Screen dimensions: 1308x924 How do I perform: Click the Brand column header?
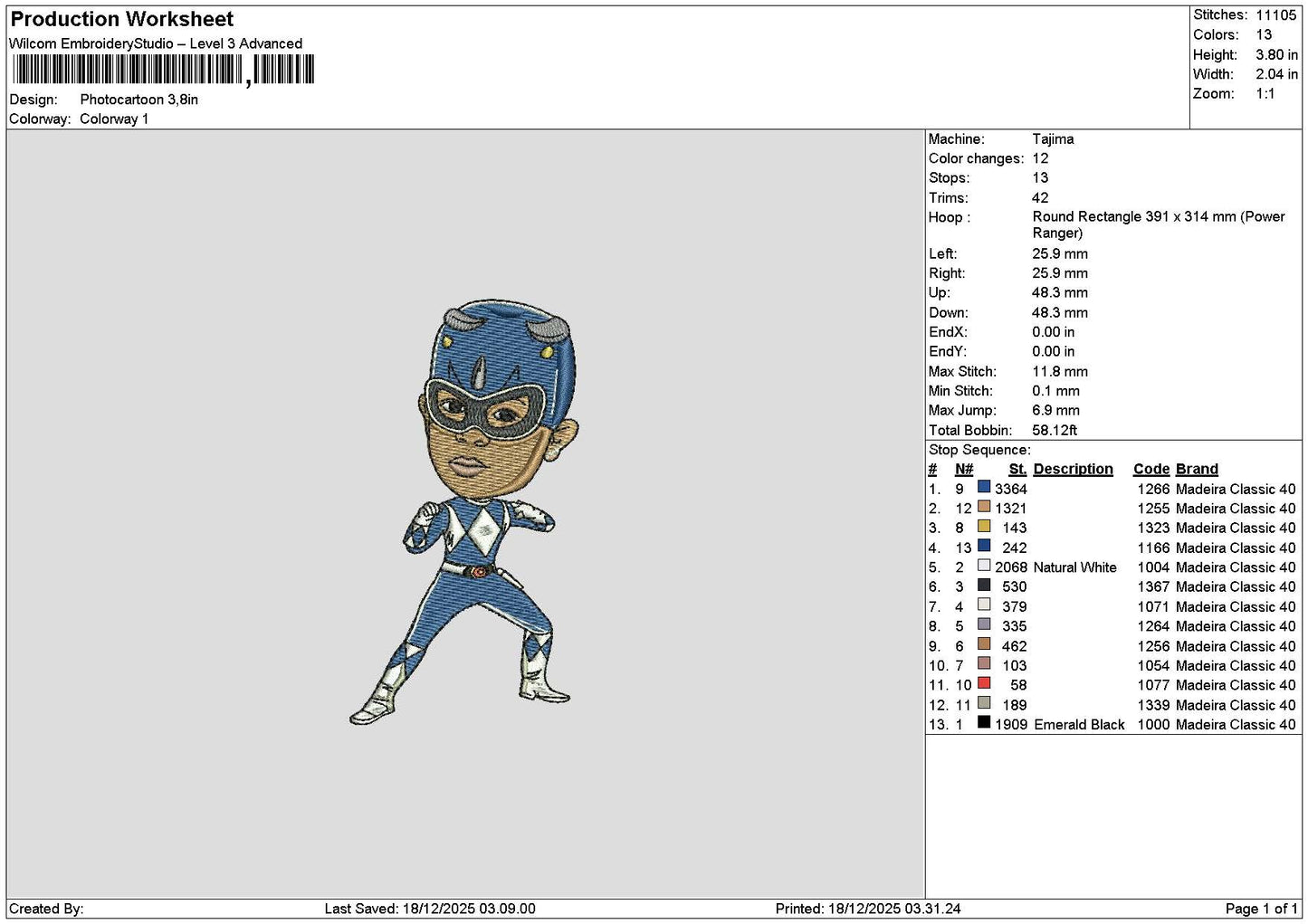pyautogui.click(x=1197, y=469)
